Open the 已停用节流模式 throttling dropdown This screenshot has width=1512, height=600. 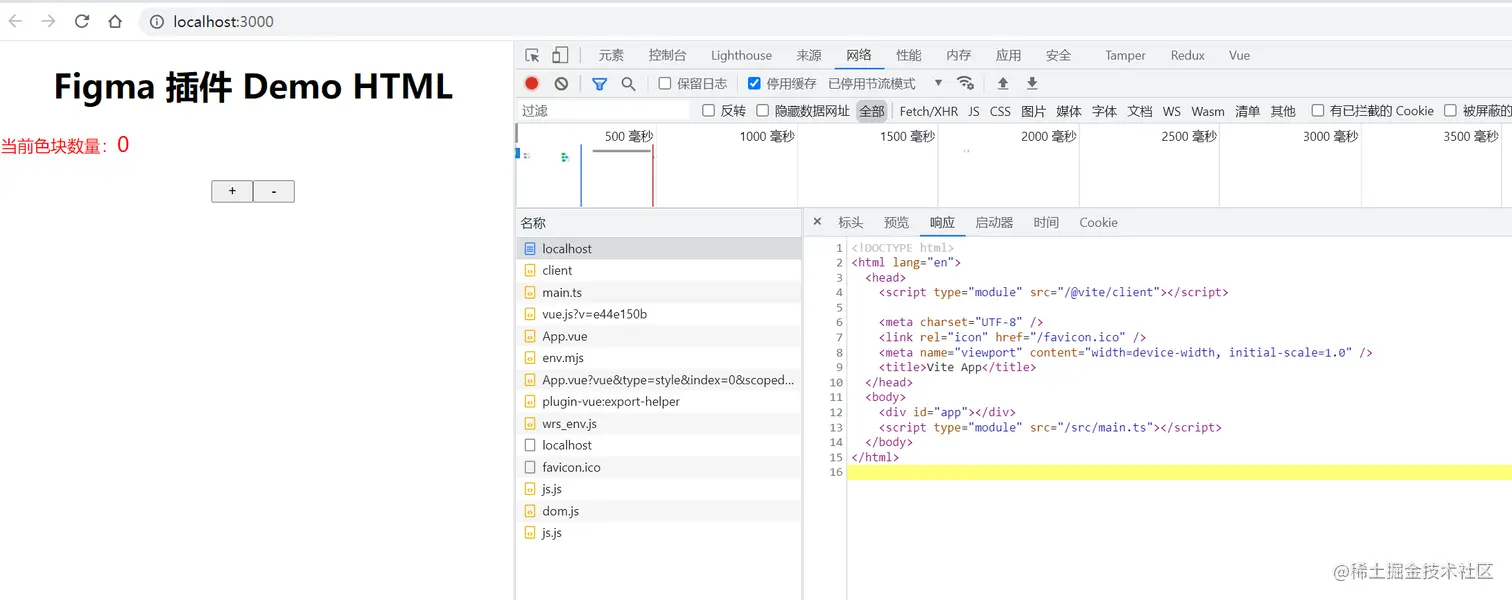click(886, 83)
